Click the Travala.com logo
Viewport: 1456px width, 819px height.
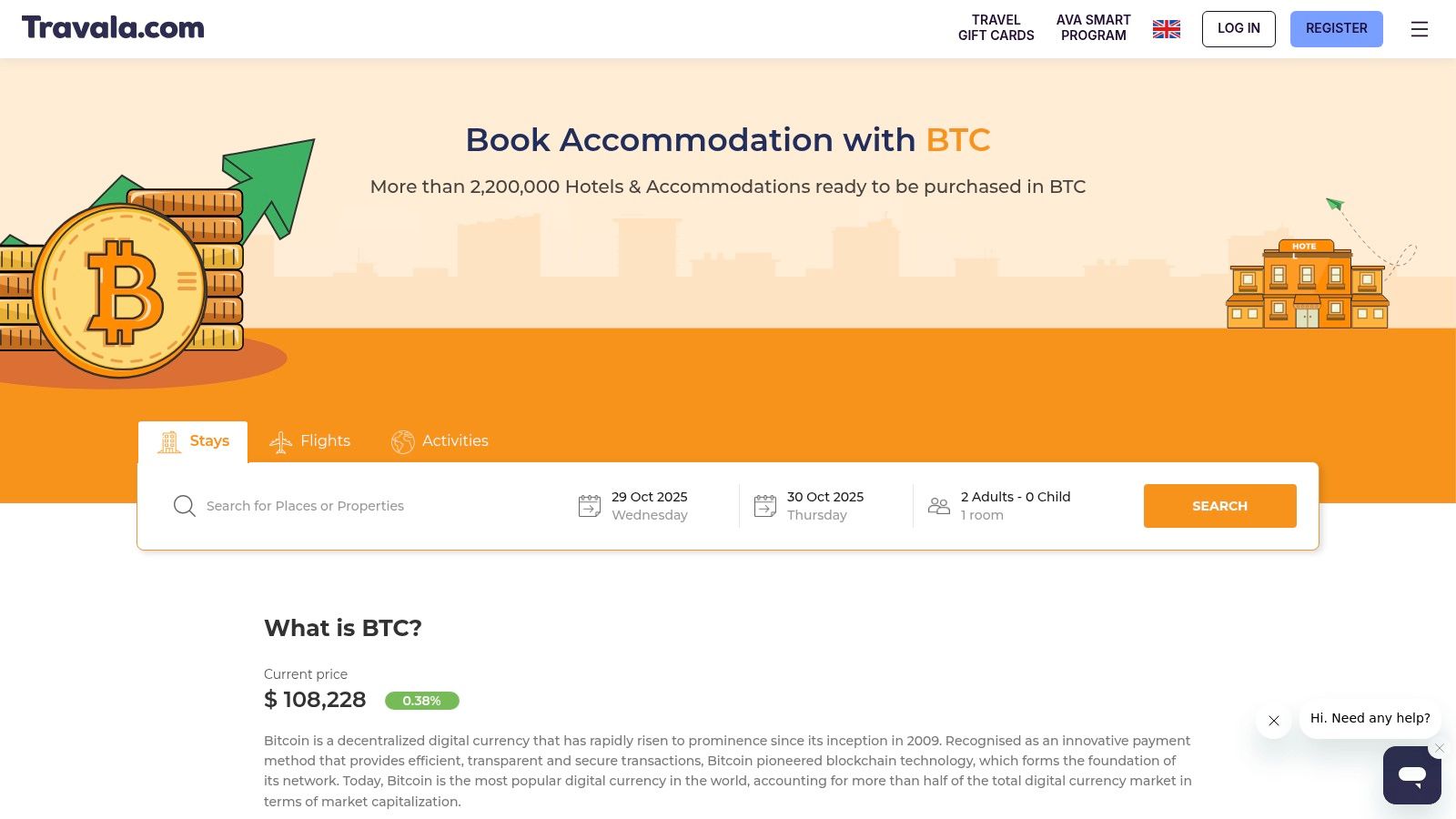tap(113, 28)
